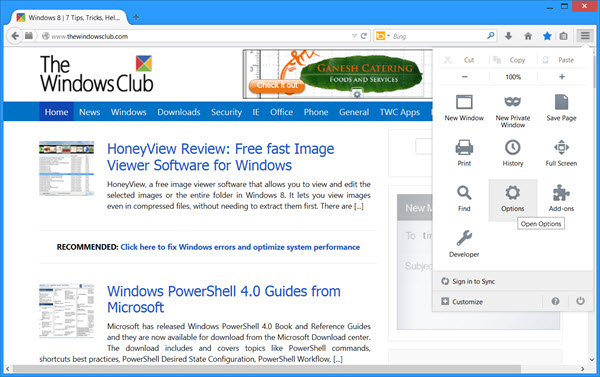The image size is (600, 377).
Task: Open the News site menu
Action: click(x=90, y=112)
